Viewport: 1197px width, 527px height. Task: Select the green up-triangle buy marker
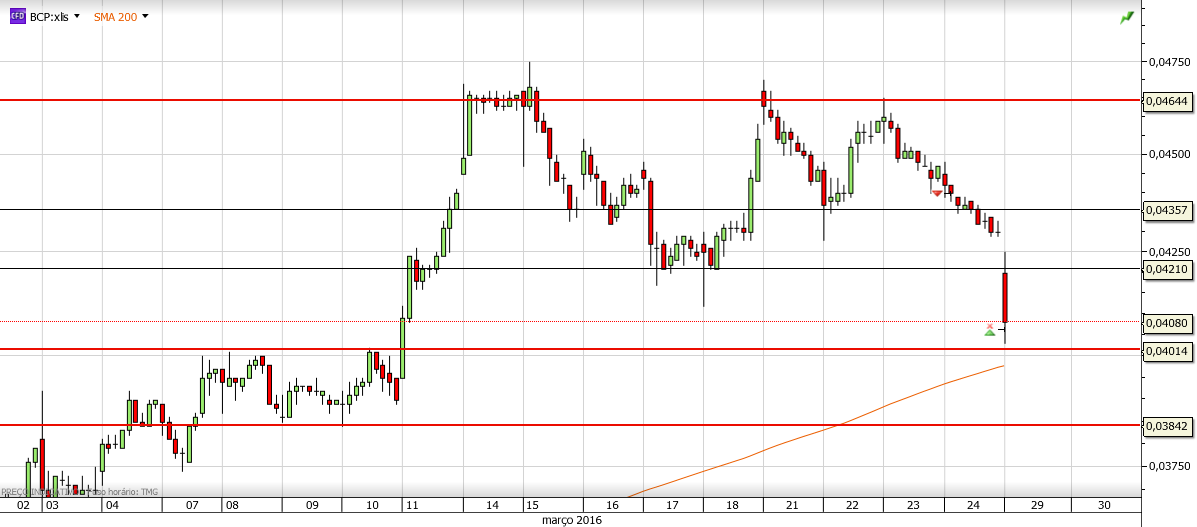tap(989, 332)
